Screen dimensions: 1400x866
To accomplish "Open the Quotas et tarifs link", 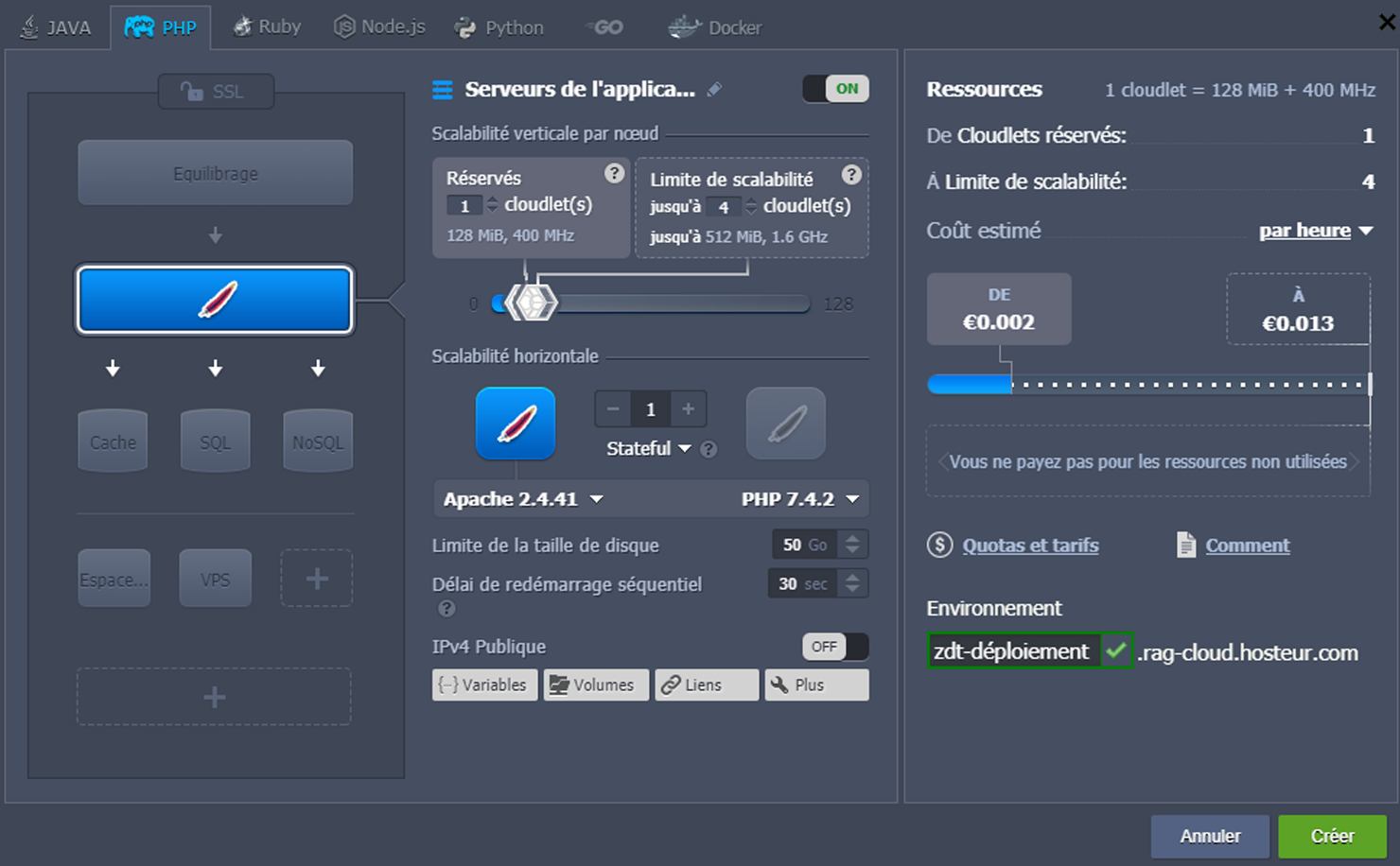I will tap(1029, 546).
